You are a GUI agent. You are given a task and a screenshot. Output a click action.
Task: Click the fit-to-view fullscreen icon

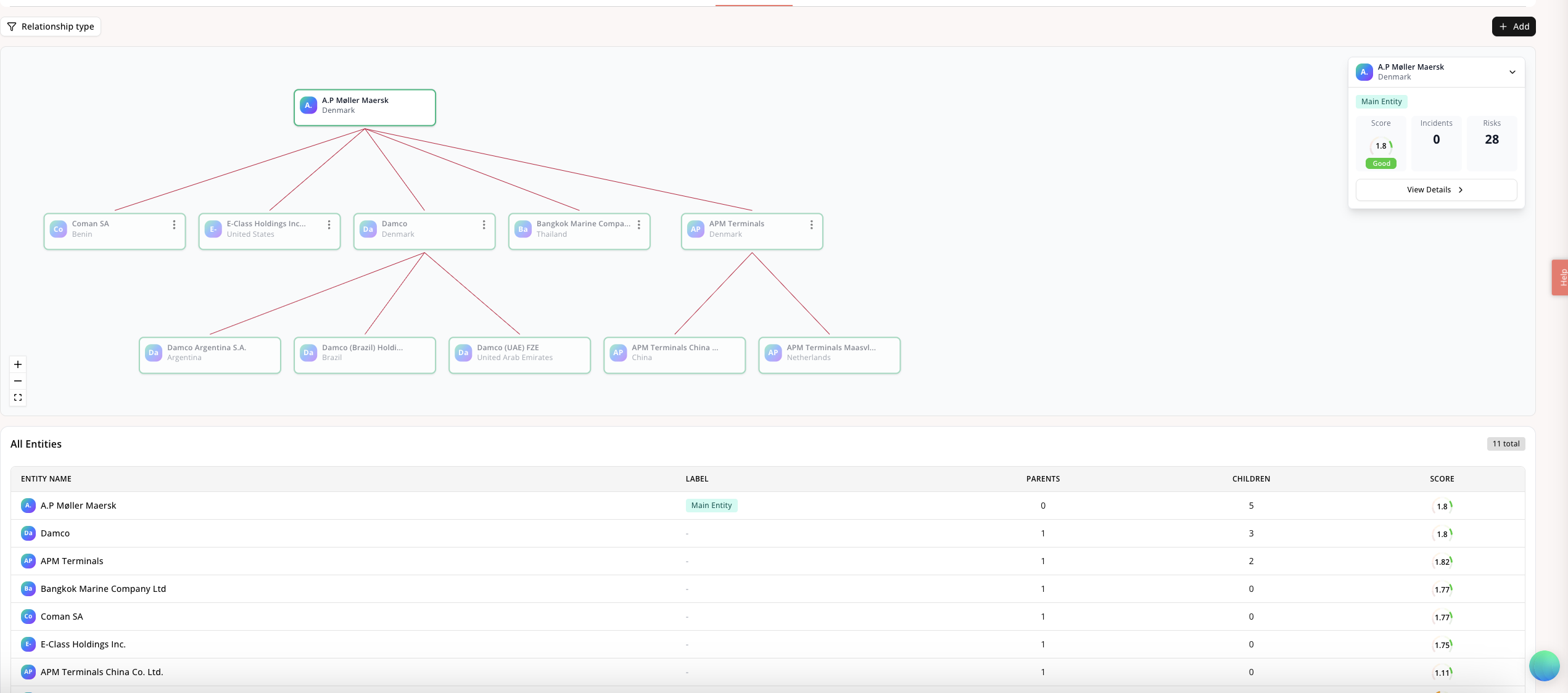click(18, 398)
